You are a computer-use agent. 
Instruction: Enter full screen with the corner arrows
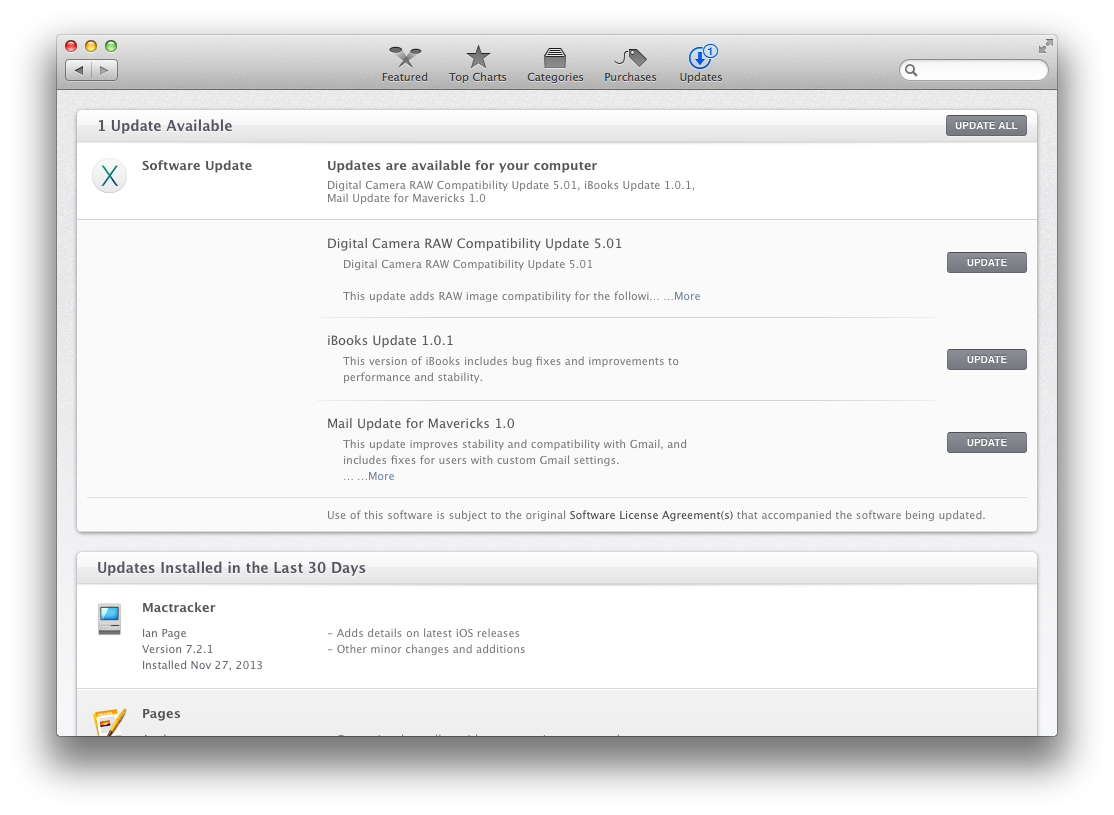[1045, 46]
